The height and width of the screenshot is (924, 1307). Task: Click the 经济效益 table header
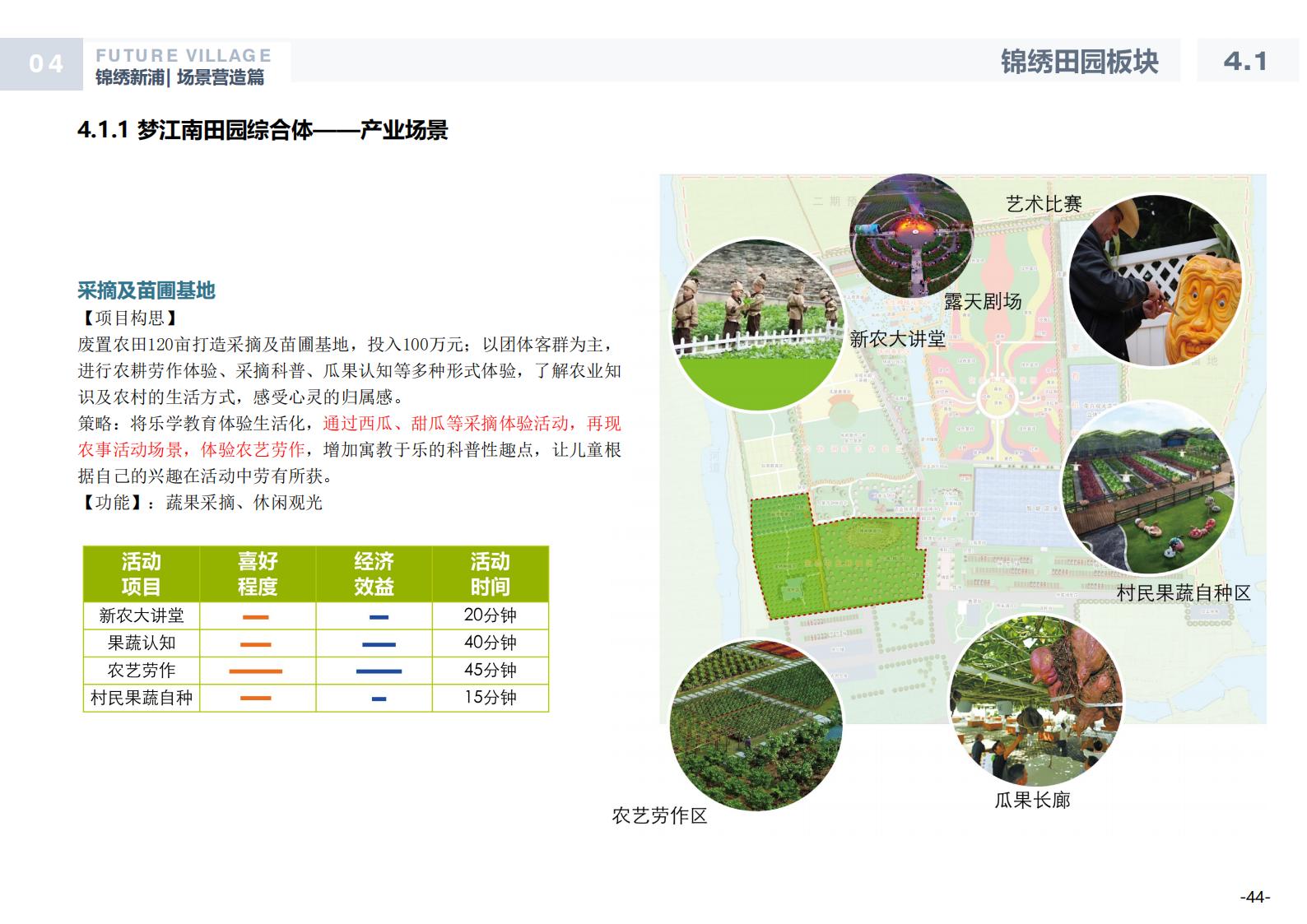click(x=374, y=573)
